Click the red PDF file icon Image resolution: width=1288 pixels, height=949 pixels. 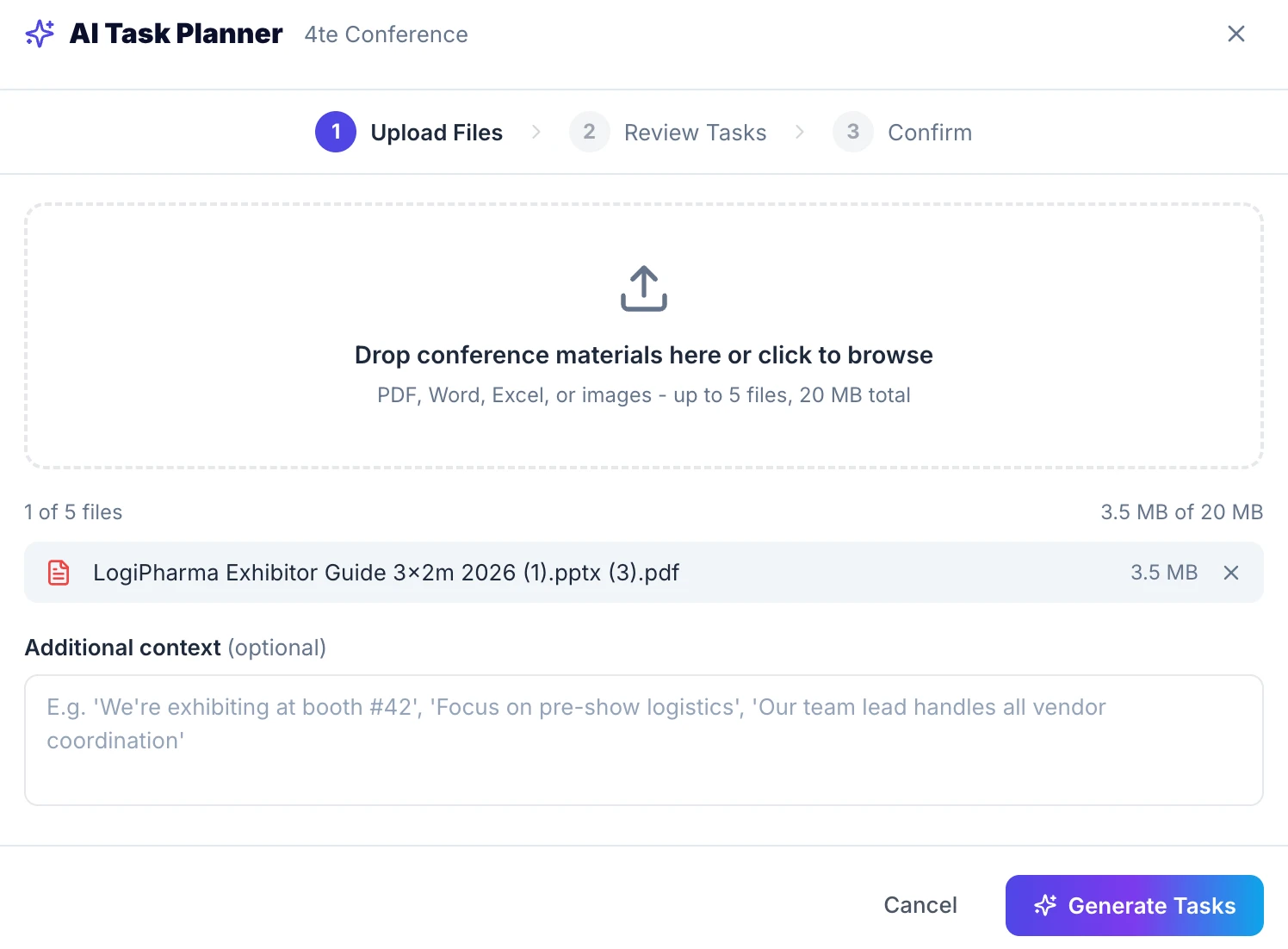click(58, 572)
